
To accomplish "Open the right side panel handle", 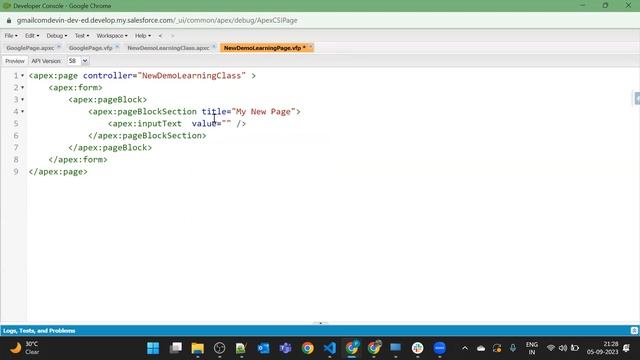I will pyautogui.click(x=637, y=99).
